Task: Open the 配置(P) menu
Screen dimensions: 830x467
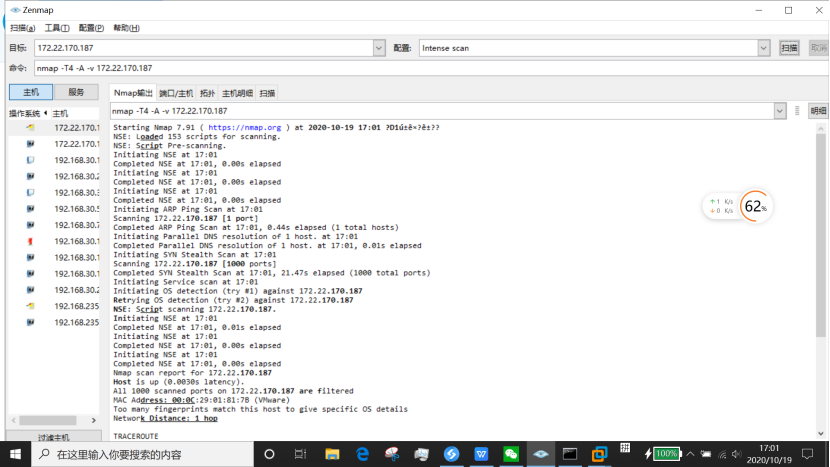Action: click(x=91, y=28)
